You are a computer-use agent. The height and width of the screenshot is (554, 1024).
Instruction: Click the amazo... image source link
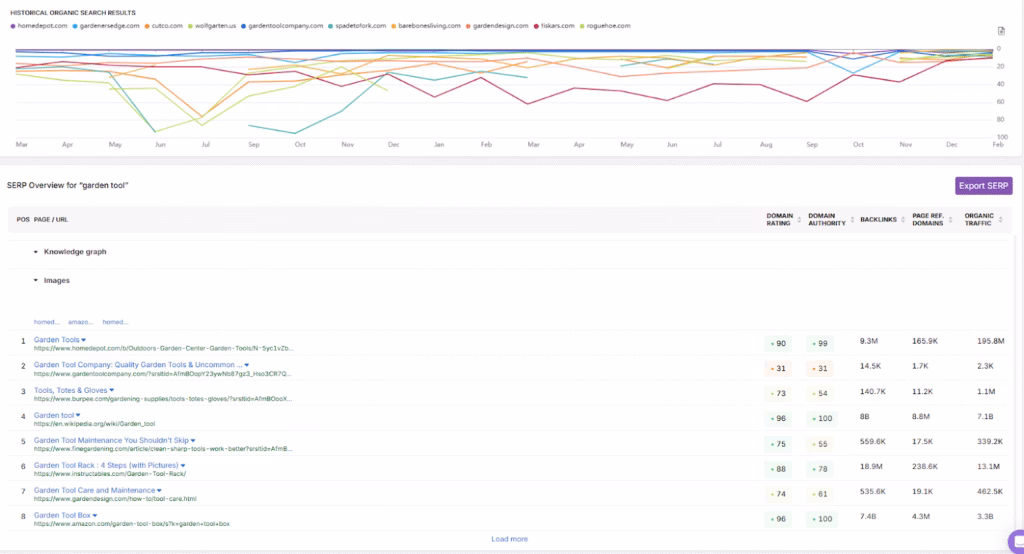coord(80,322)
